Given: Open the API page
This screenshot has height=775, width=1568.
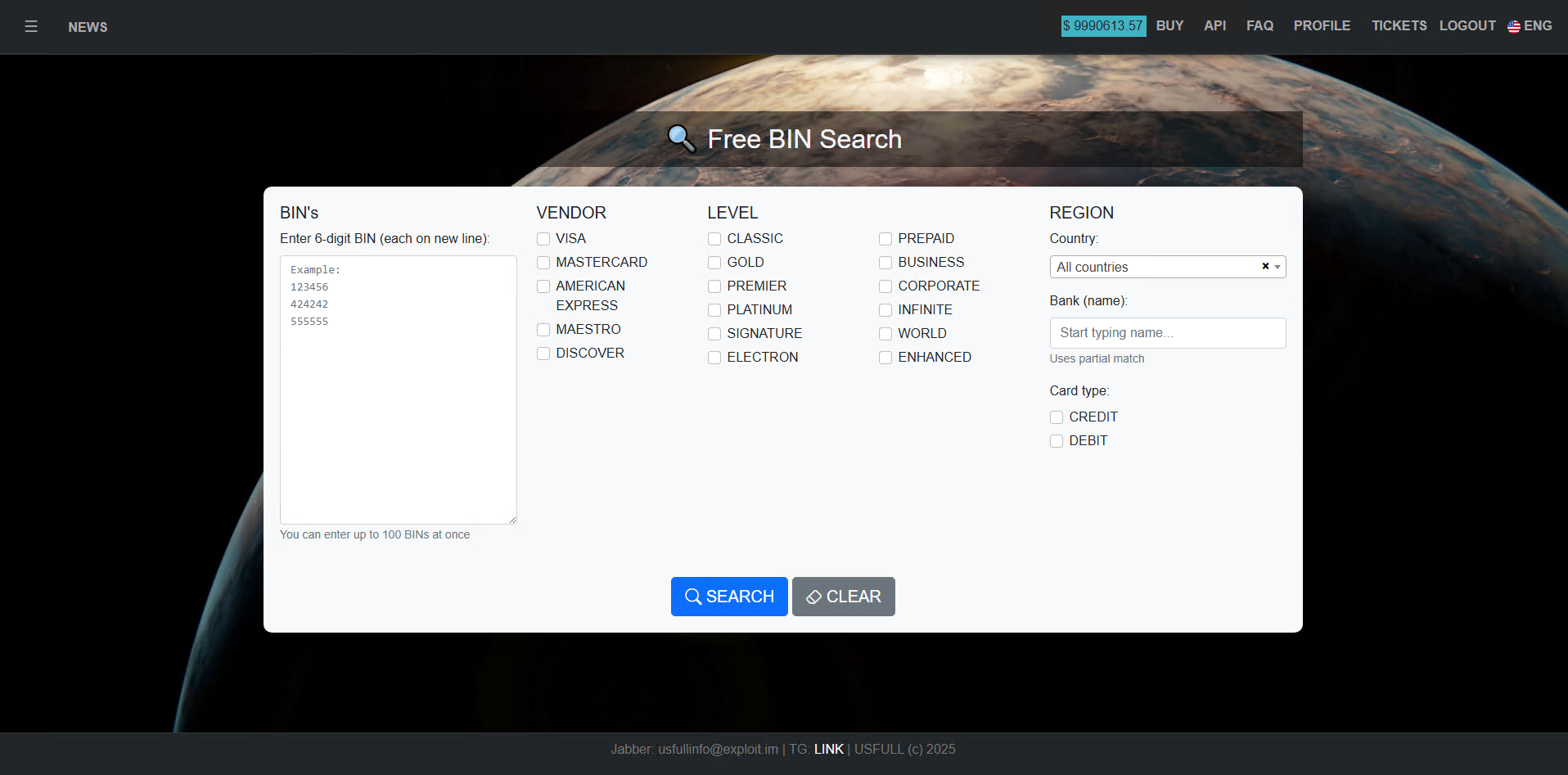Looking at the screenshot, I should tap(1214, 26).
